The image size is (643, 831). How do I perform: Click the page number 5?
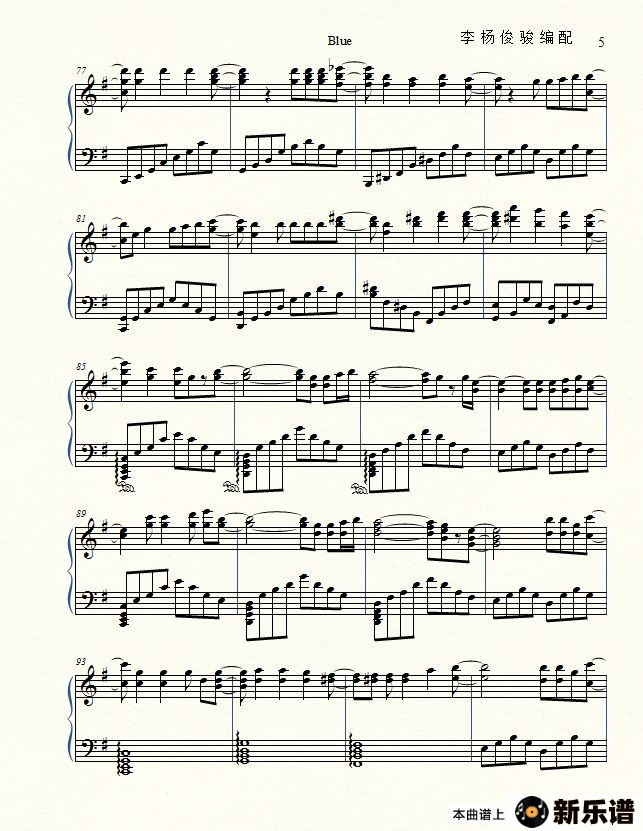pos(601,42)
